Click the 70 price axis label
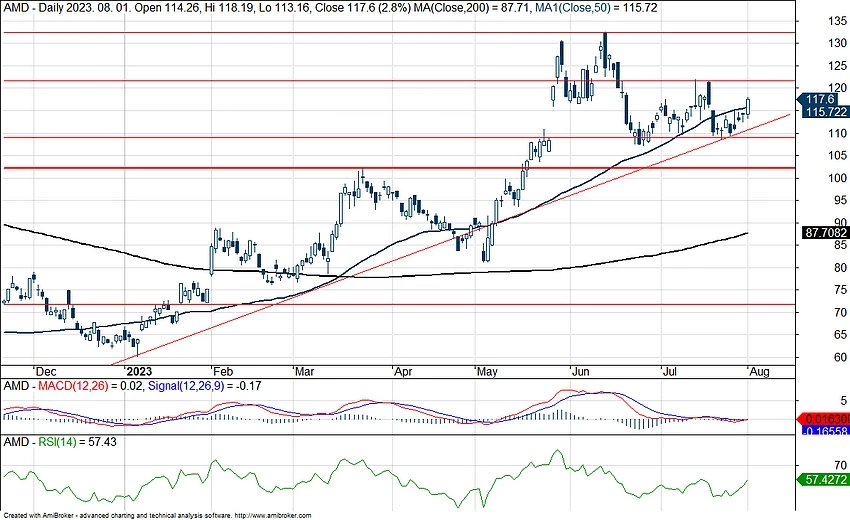850x520 pixels. coord(841,313)
